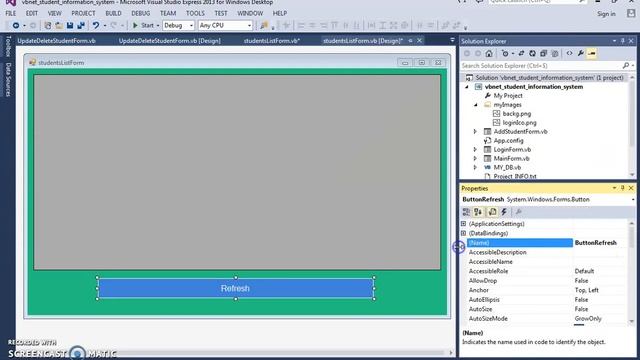
Task: Click Properties page icon in Properties toolbar
Action: [493, 212]
